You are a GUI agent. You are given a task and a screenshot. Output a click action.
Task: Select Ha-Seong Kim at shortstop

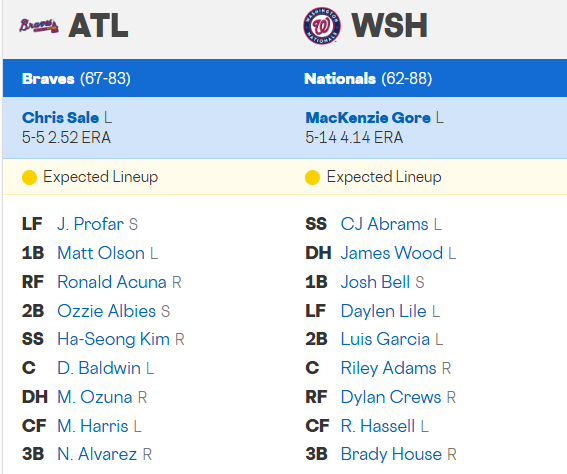[113, 339]
